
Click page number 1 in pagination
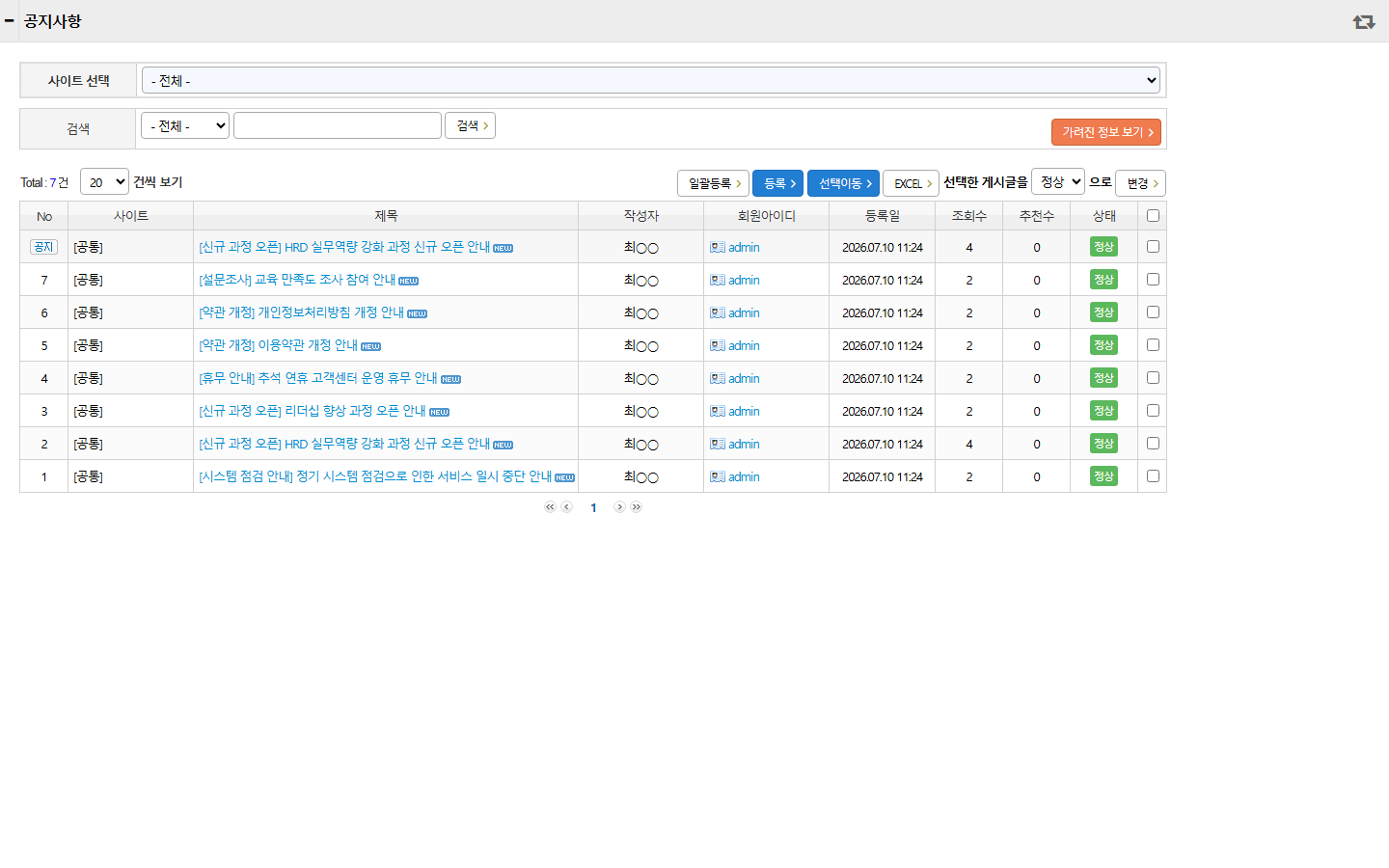pyautogui.click(x=593, y=507)
